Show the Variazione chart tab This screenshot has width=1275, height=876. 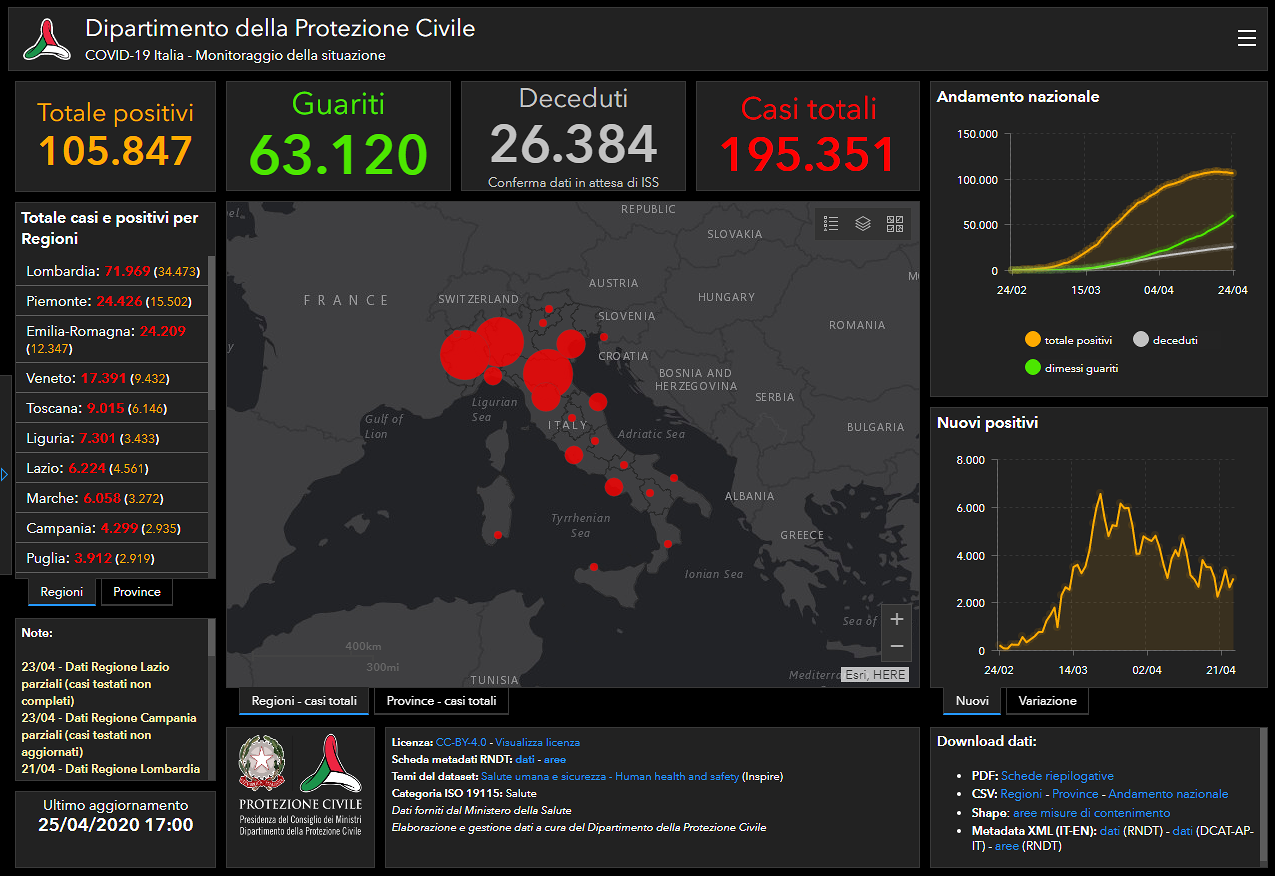1047,701
